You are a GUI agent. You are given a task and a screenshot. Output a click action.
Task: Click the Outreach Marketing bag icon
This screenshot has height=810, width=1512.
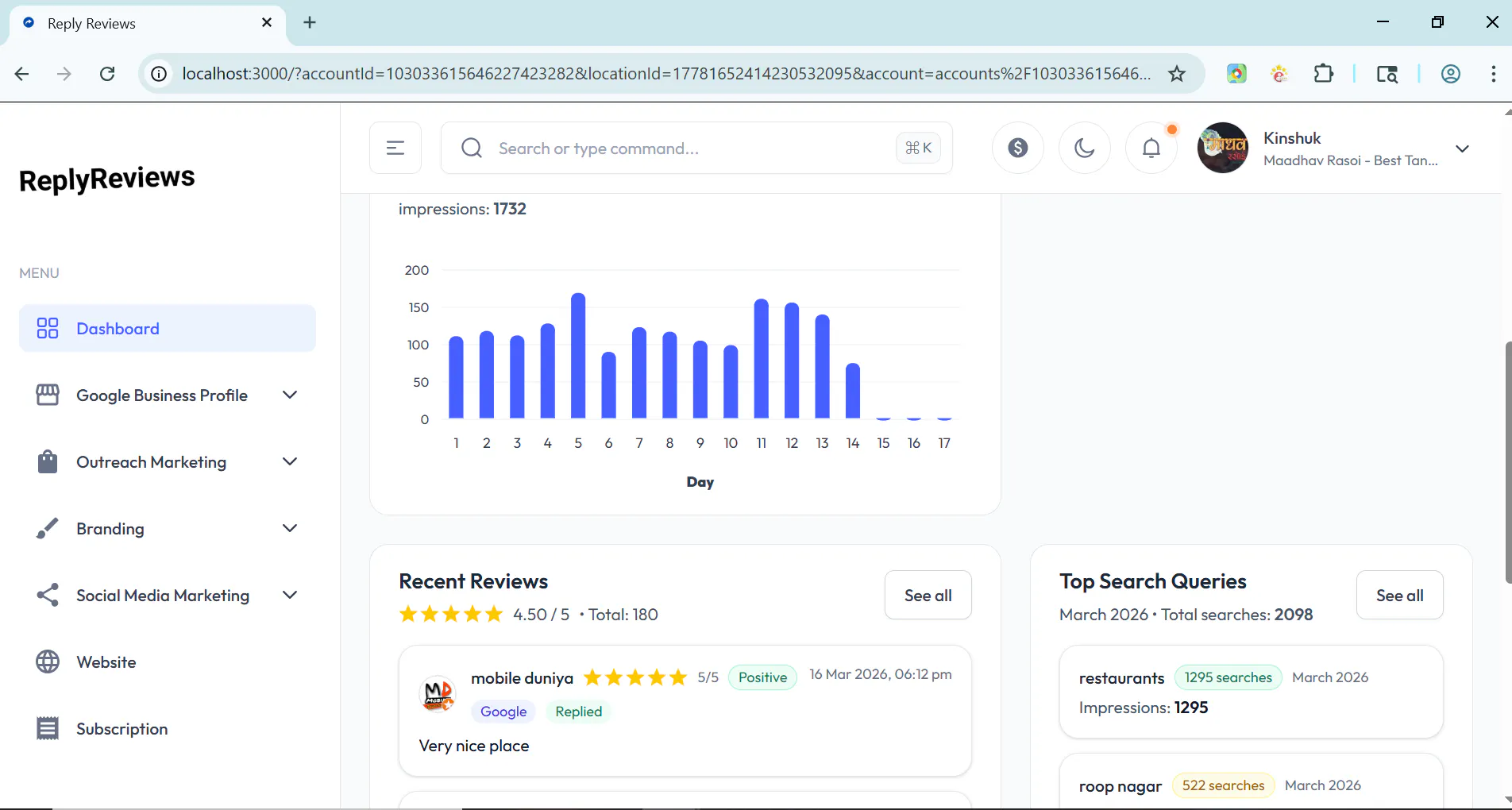48,461
